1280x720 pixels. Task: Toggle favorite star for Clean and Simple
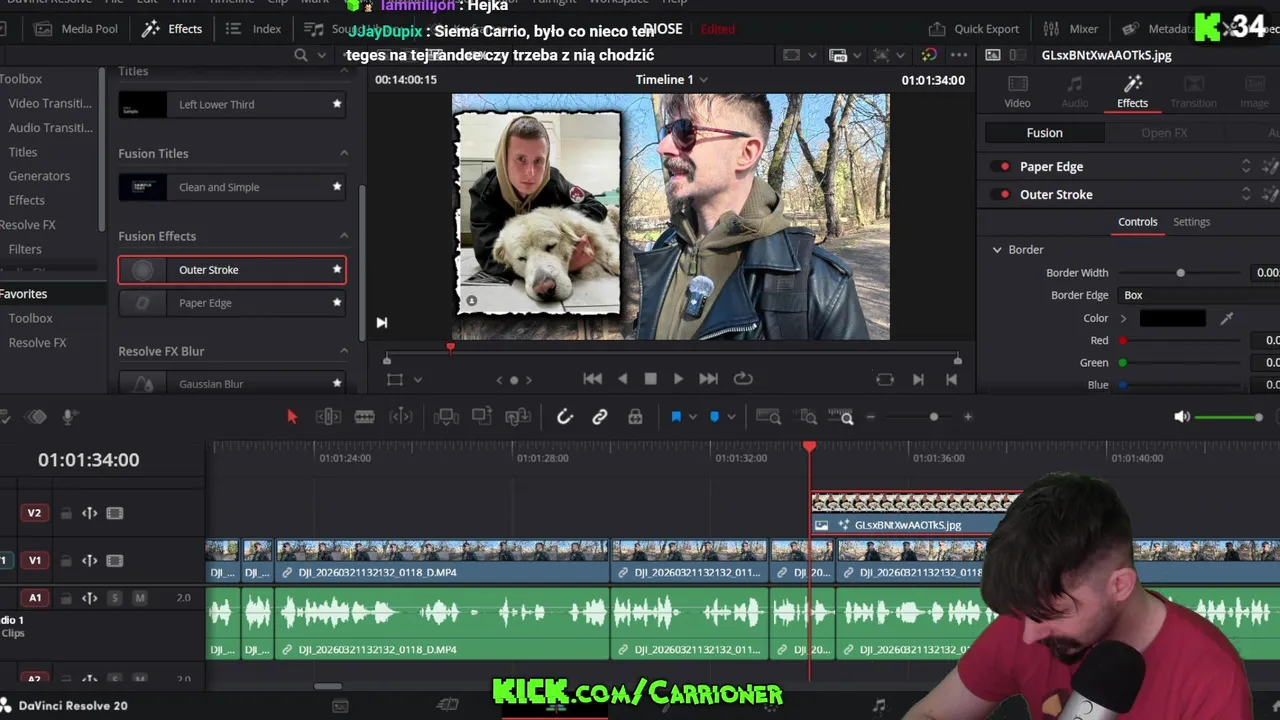337,187
